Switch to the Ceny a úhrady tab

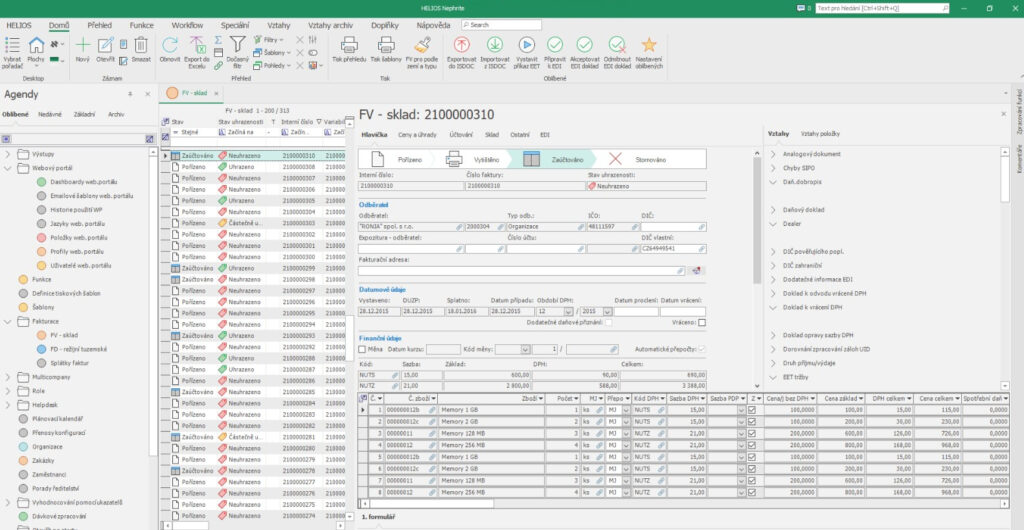click(417, 133)
